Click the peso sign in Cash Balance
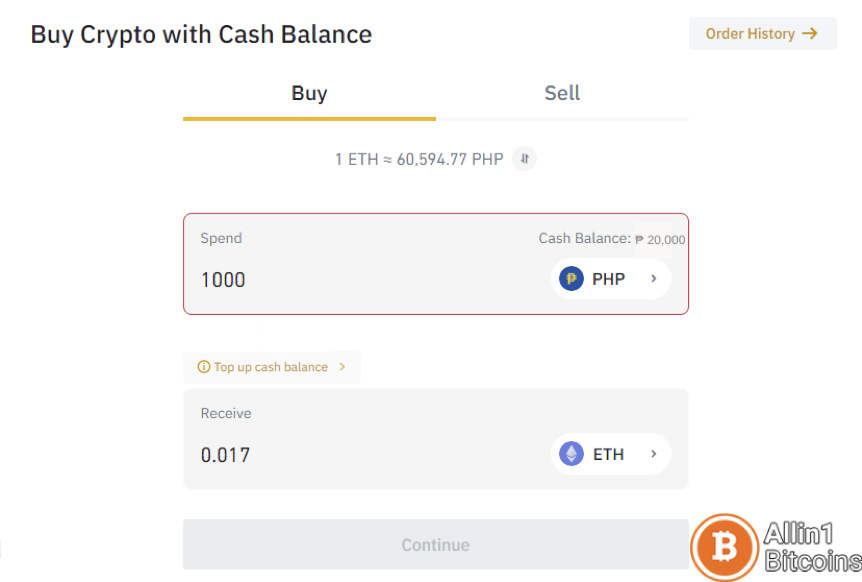 tap(639, 240)
